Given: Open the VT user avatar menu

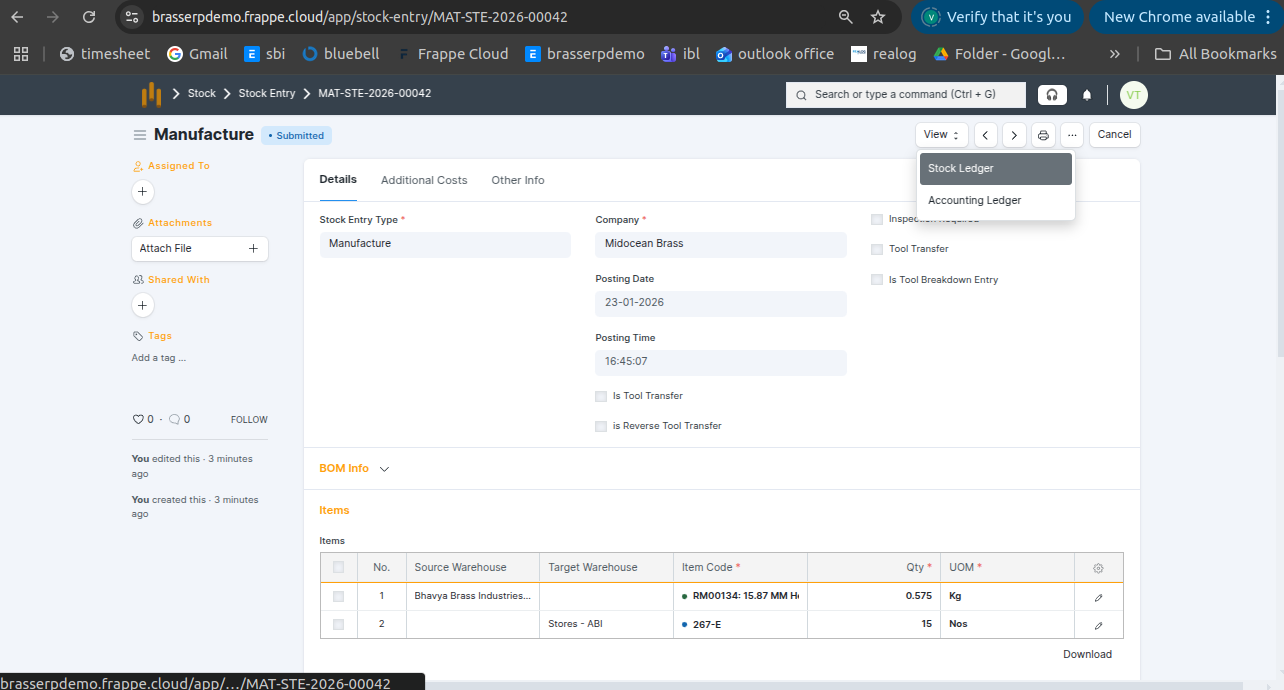Looking at the screenshot, I should click(1133, 95).
